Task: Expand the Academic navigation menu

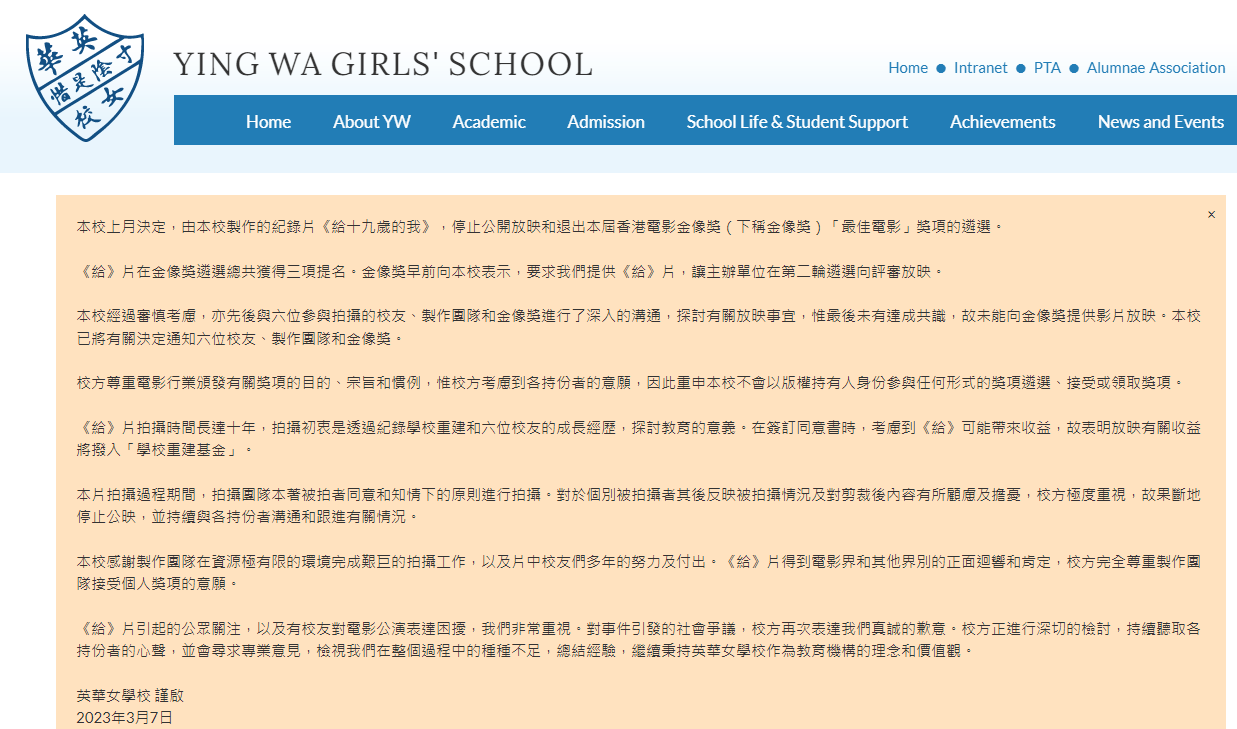Action: click(x=489, y=121)
